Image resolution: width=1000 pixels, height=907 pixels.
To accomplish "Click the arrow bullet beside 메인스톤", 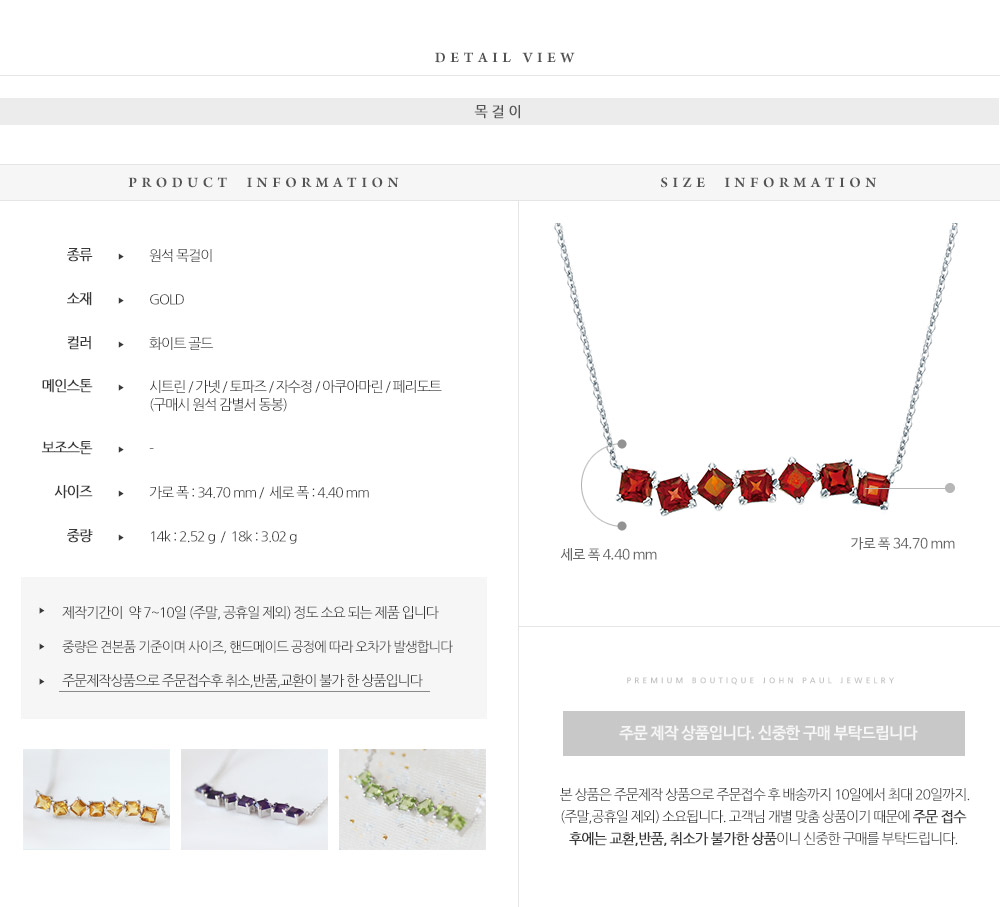I will [x=121, y=387].
